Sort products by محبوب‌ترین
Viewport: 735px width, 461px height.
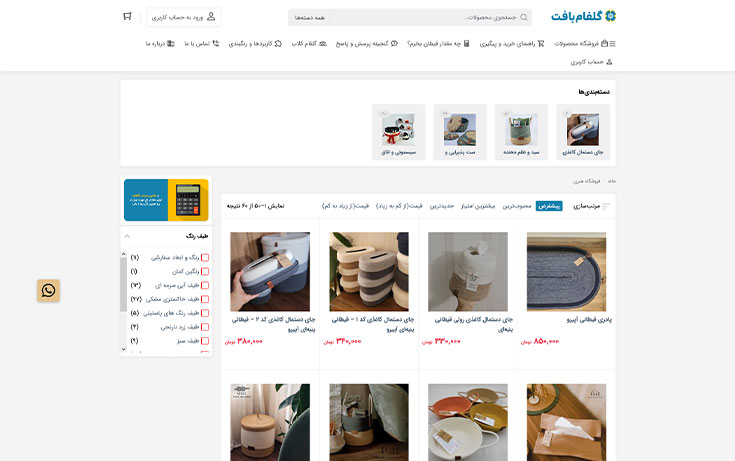click(x=517, y=206)
